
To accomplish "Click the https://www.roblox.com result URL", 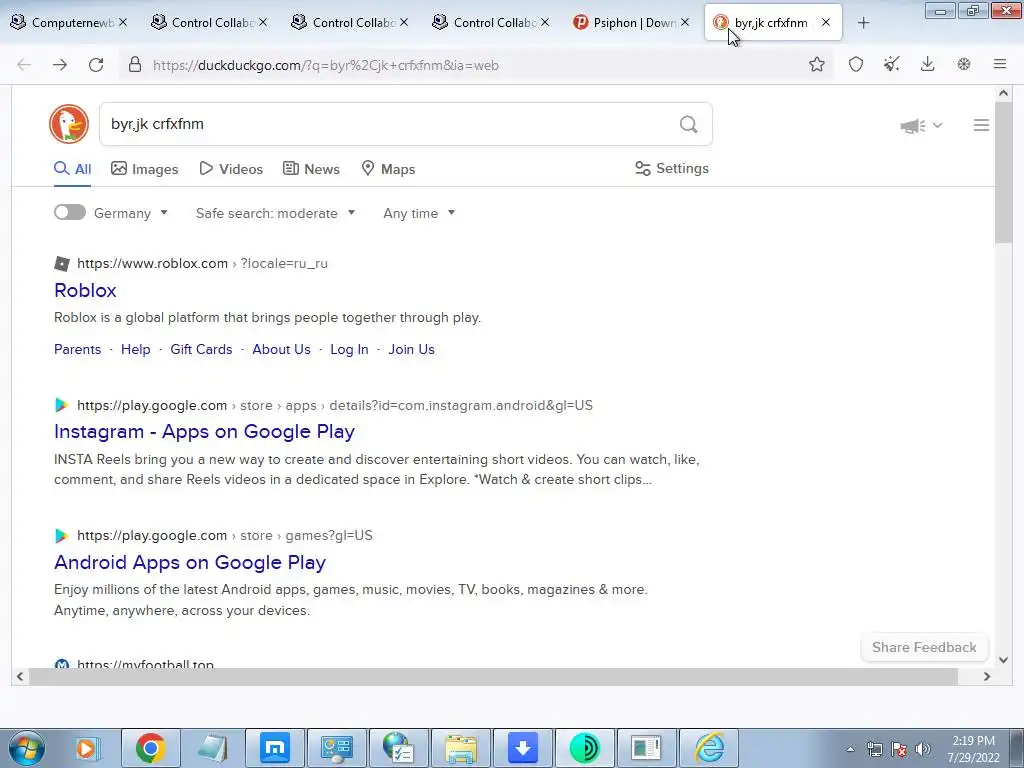I will (152, 264).
